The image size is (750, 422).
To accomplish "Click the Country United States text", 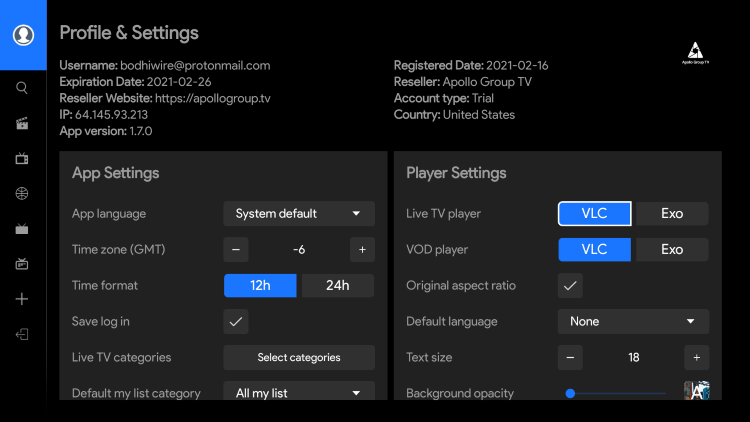I will tap(454, 115).
